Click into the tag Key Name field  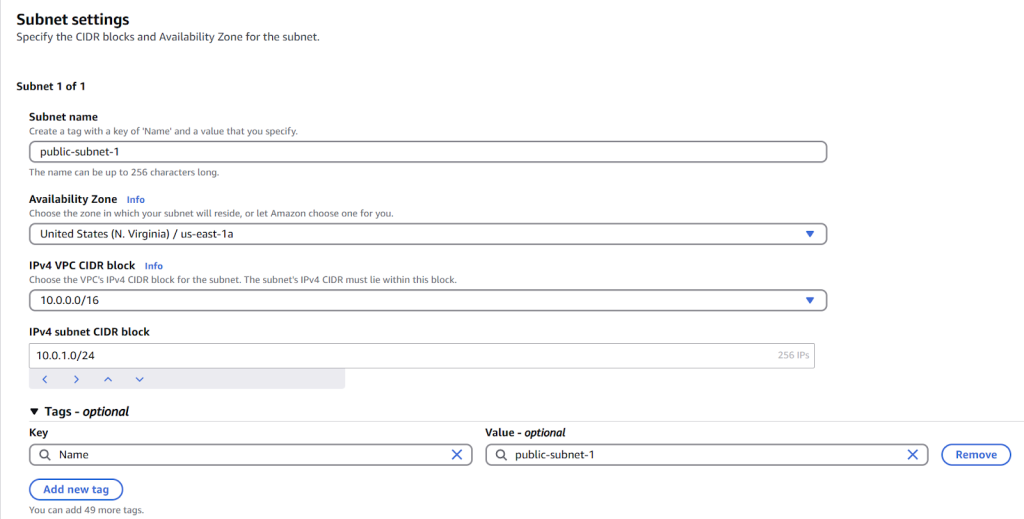(x=251, y=454)
